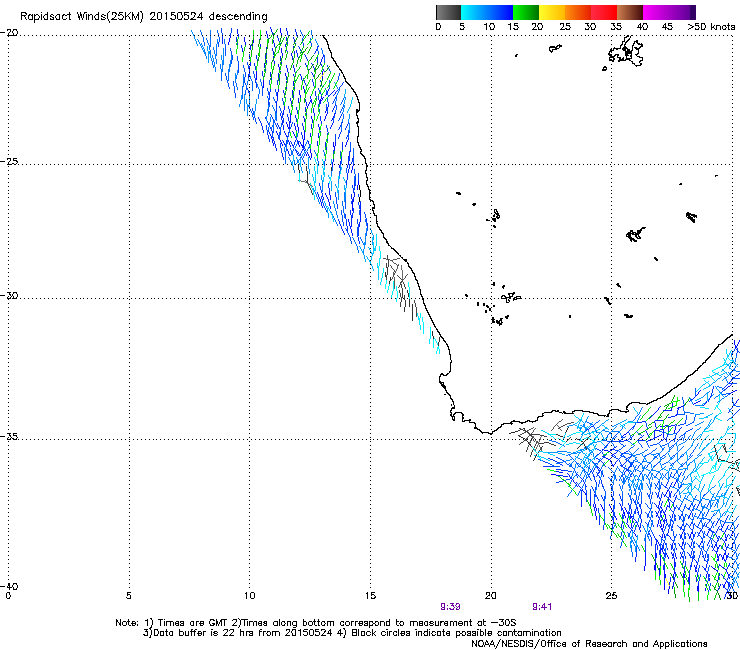Viewport: 740px width, 650px height.
Task: Click the green 15–20 knots legend swatch
Action: [526, 12]
